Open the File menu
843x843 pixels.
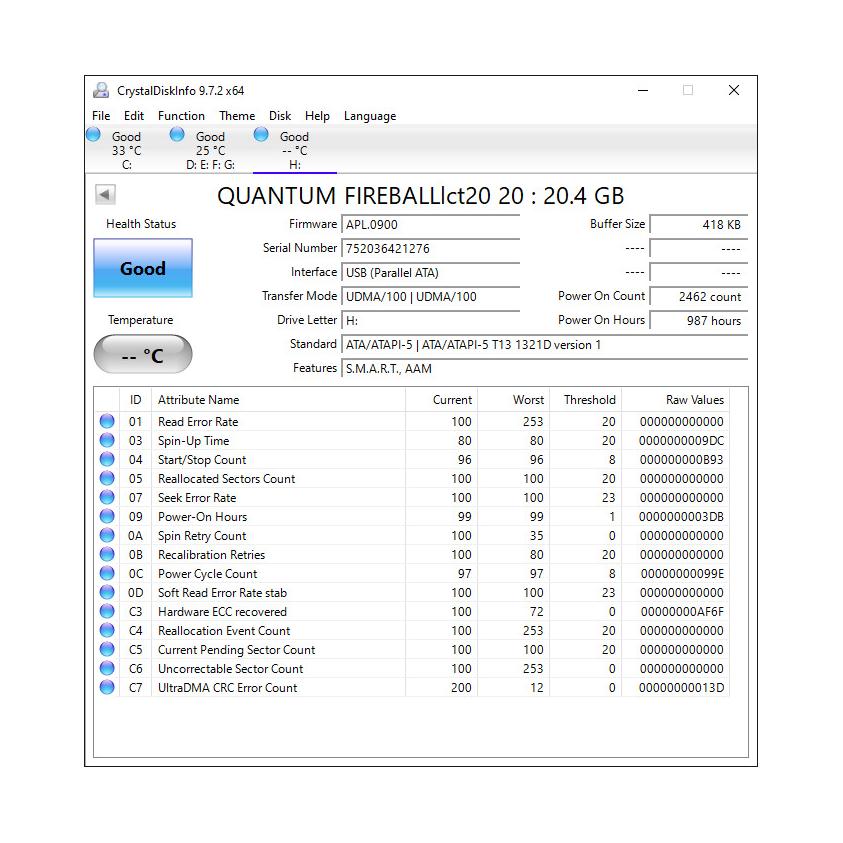(x=101, y=116)
